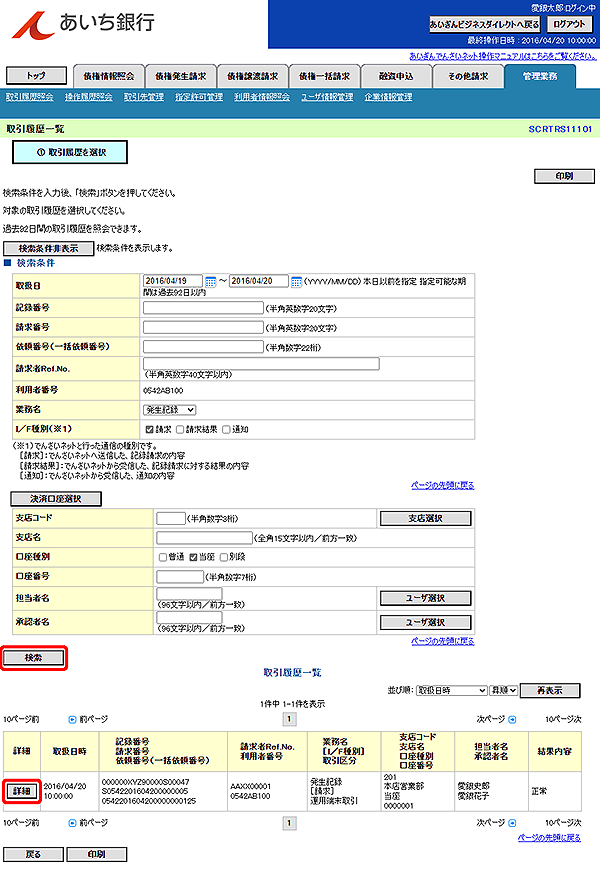Focus 承認者名 input field
Image resolution: width=600 pixels, height=870 pixels.
(x=189, y=618)
